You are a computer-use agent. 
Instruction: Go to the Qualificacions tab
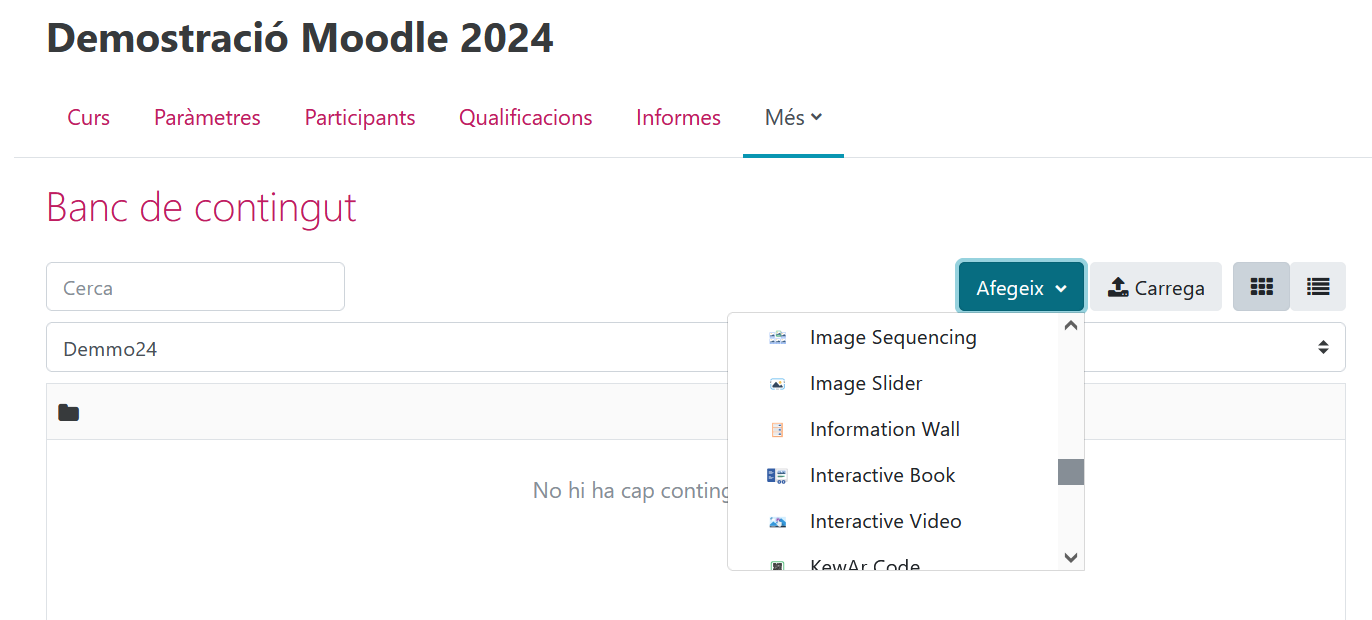point(525,118)
